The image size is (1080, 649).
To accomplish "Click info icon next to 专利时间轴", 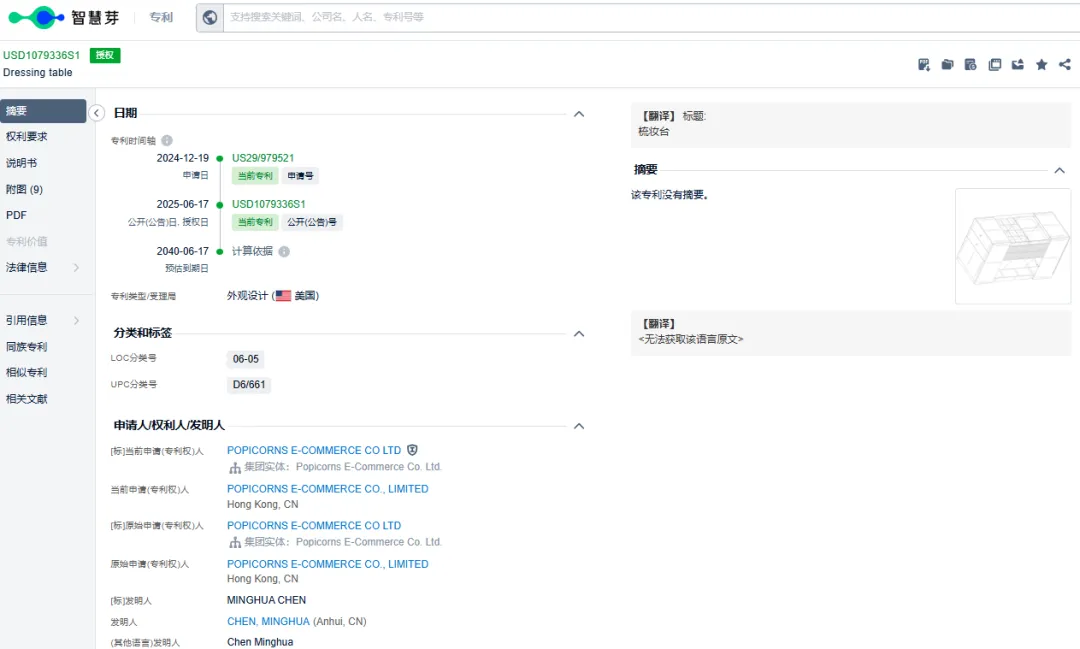I will (167, 141).
